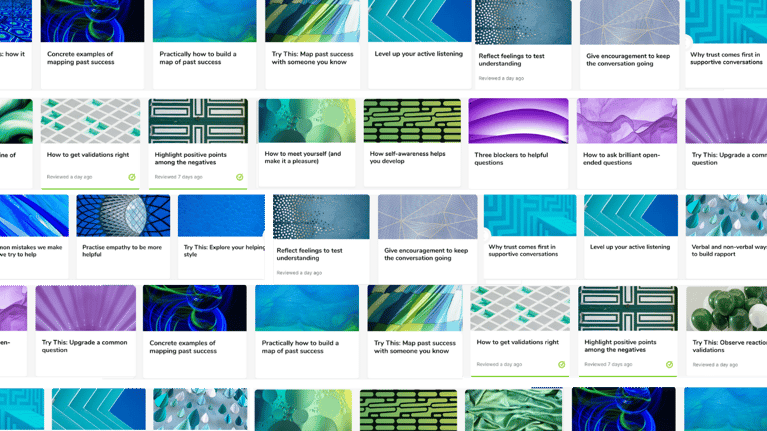Open "How to ask brilliant open-ended questions"
The image size is (767, 431).
pyautogui.click(x=618, y=158)
